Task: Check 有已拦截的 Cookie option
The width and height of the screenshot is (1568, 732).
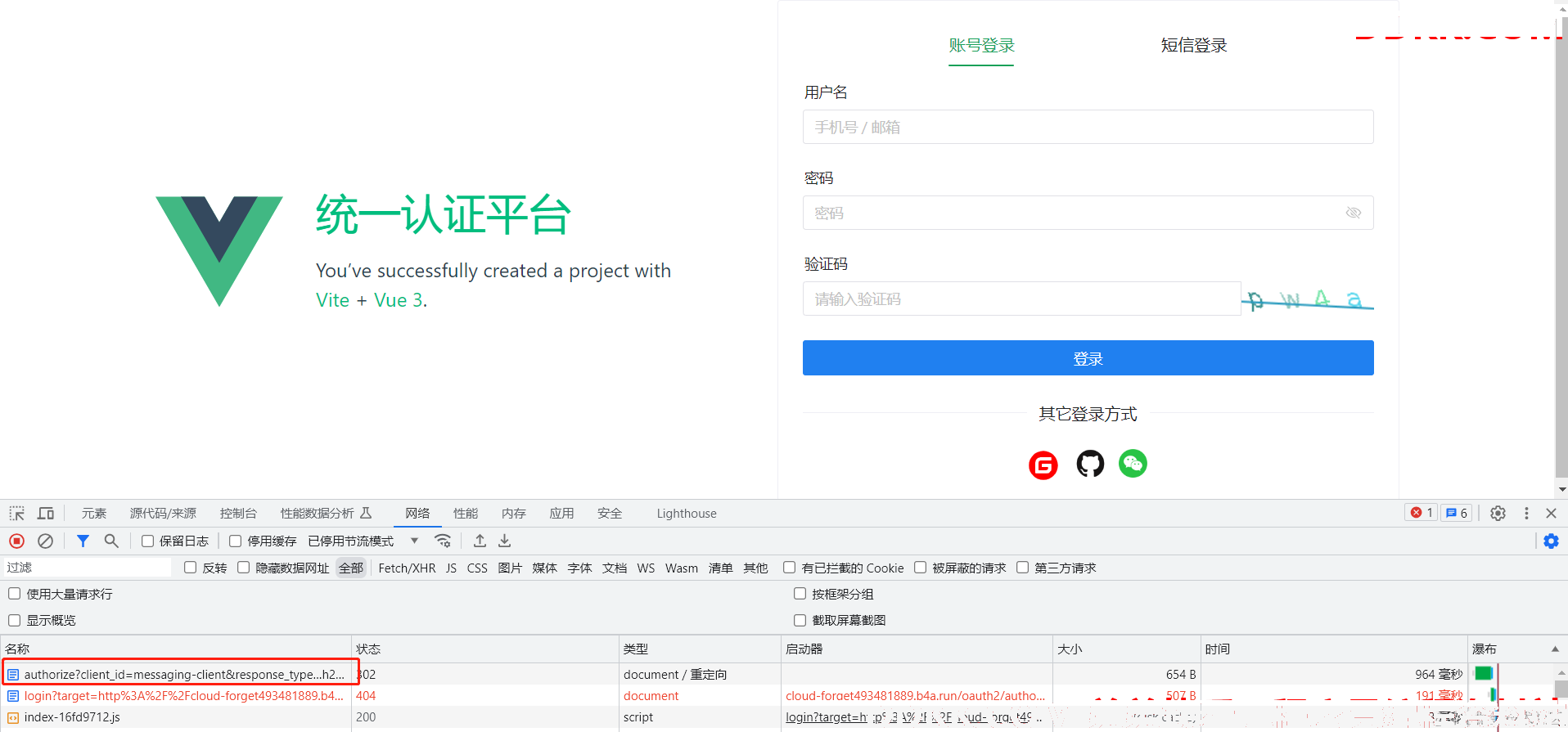Action: [790, 568]
